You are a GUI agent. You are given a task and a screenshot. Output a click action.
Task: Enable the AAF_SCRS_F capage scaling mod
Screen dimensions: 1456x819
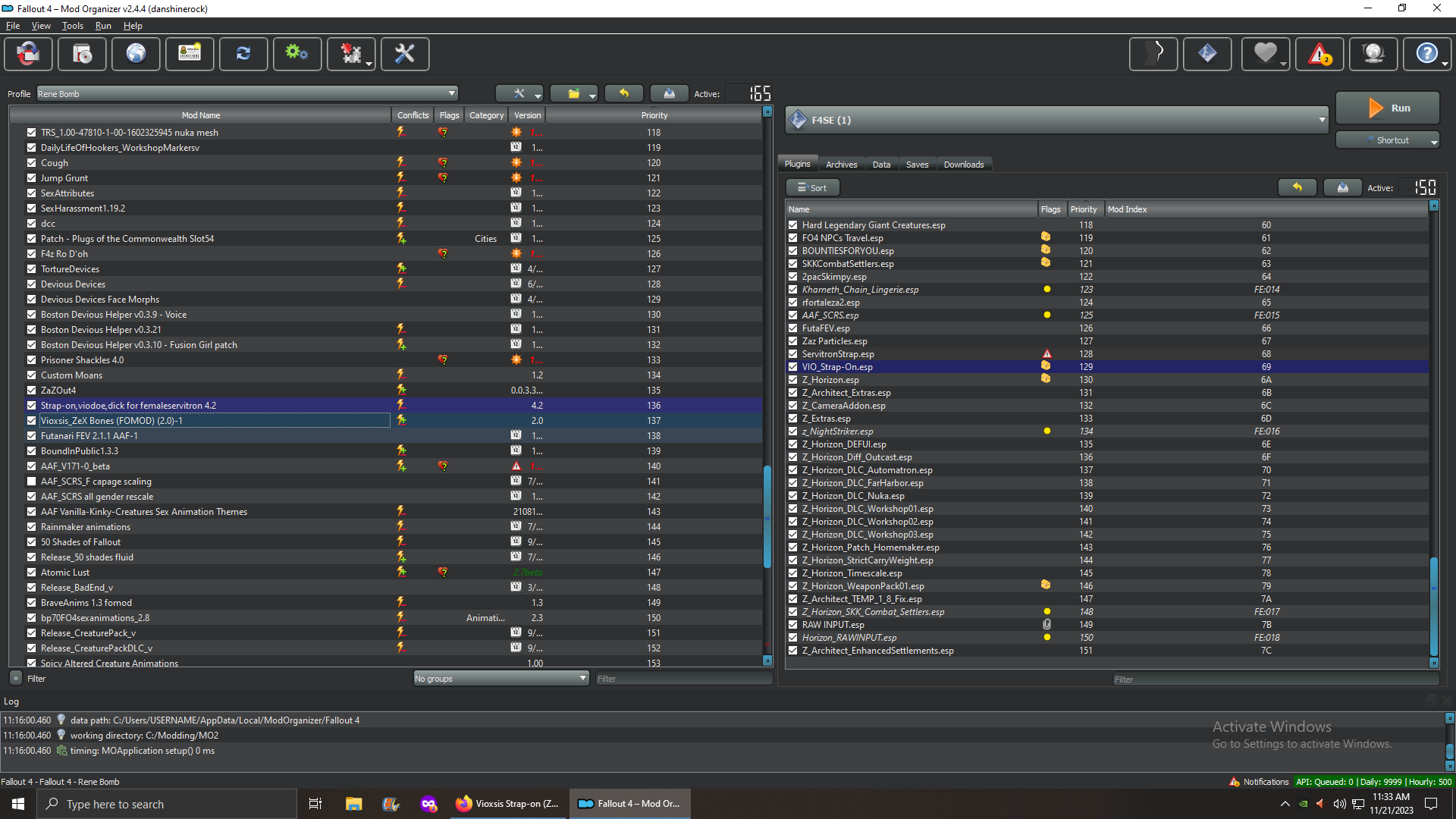tap(31, 481)
